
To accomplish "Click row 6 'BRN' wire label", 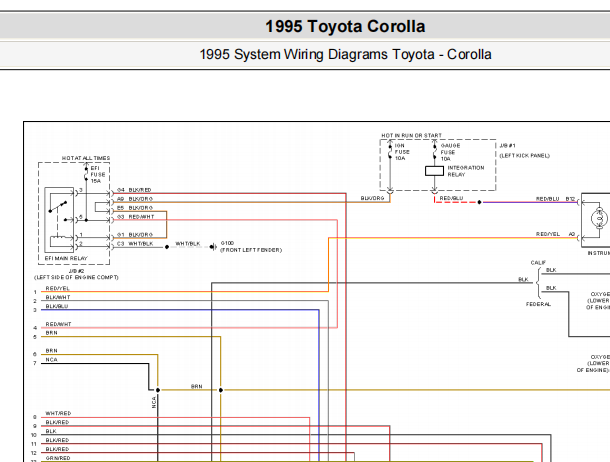I will coord(51,350).
